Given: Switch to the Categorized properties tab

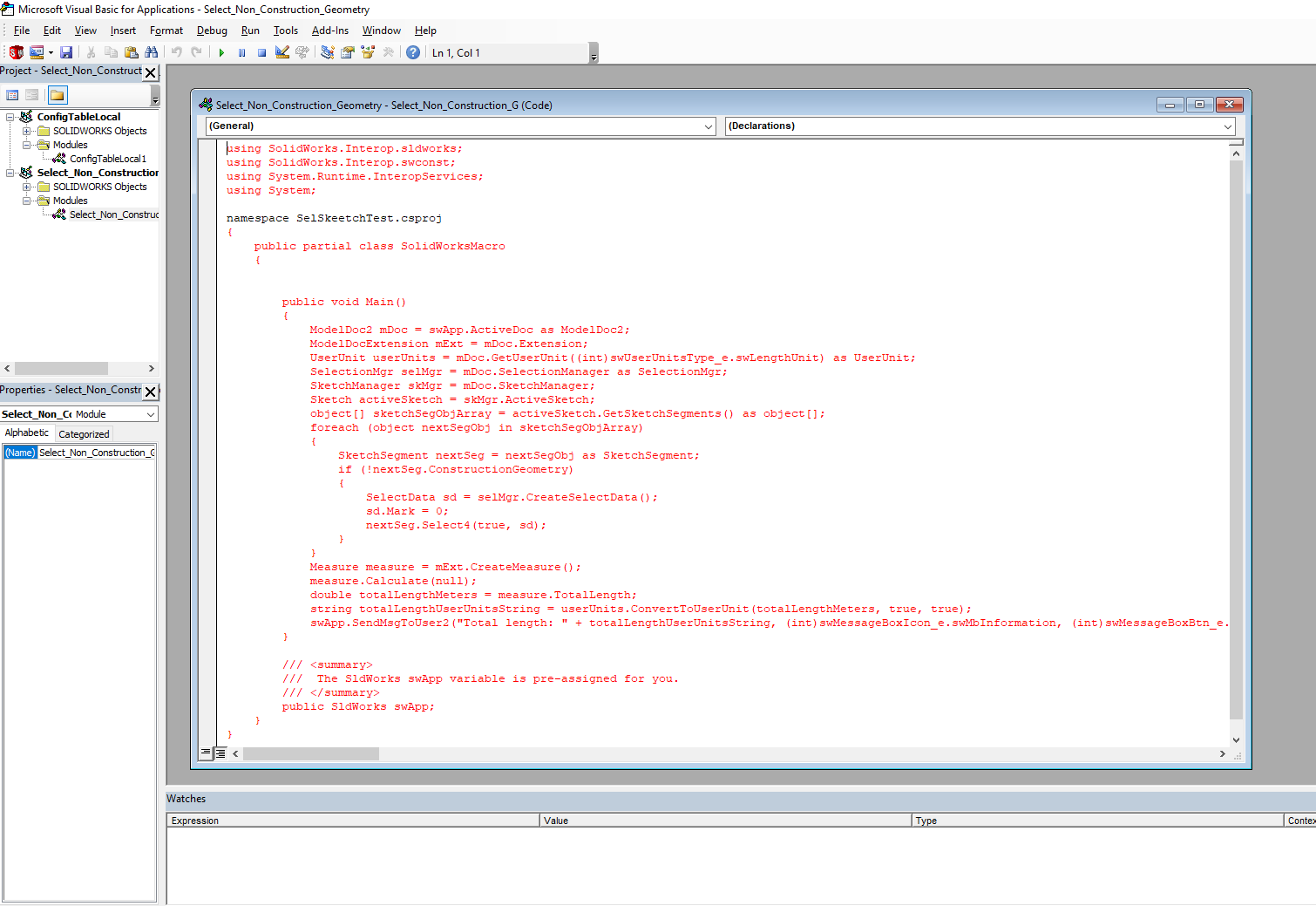Looking at the screenshot, I should (85, 434).
